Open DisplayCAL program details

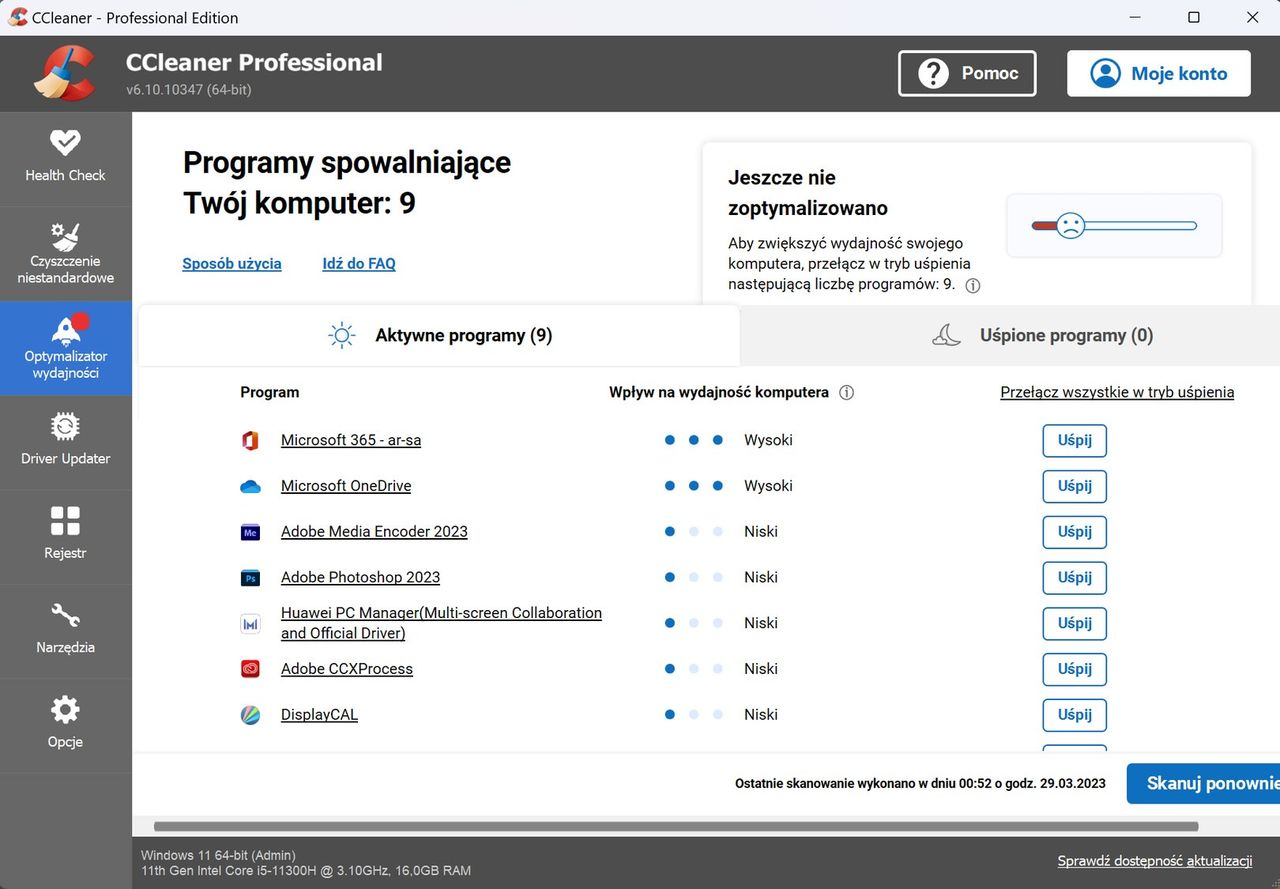[319, 715]
